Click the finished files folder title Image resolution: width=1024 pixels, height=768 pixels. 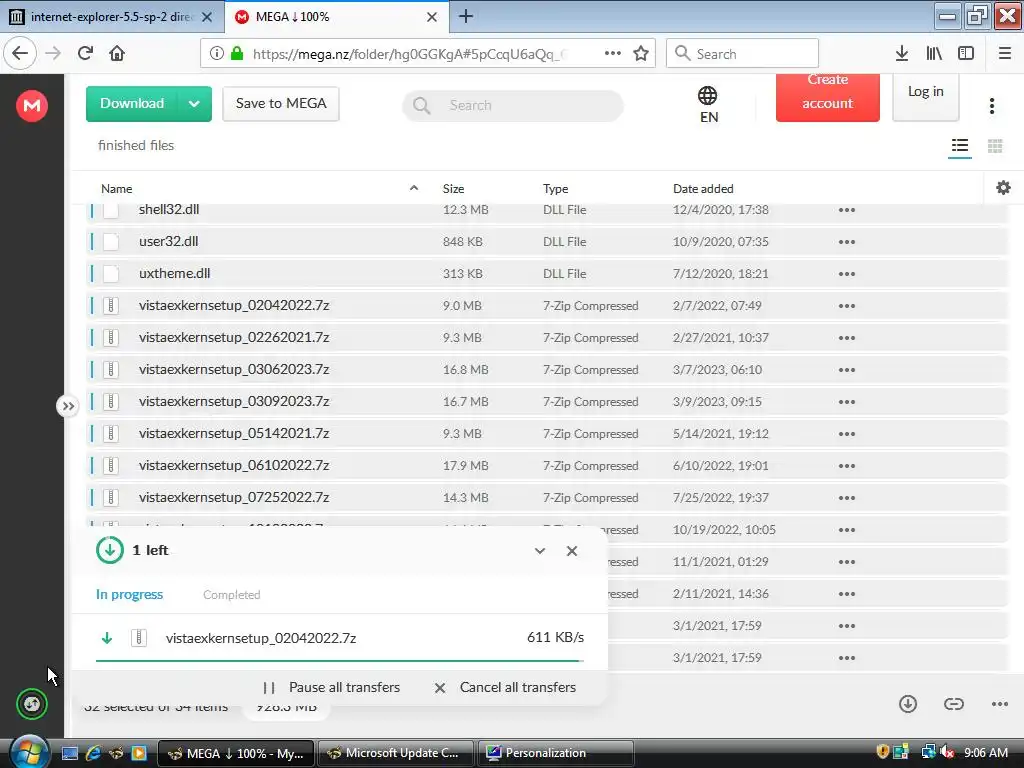[x=136, y=146]
